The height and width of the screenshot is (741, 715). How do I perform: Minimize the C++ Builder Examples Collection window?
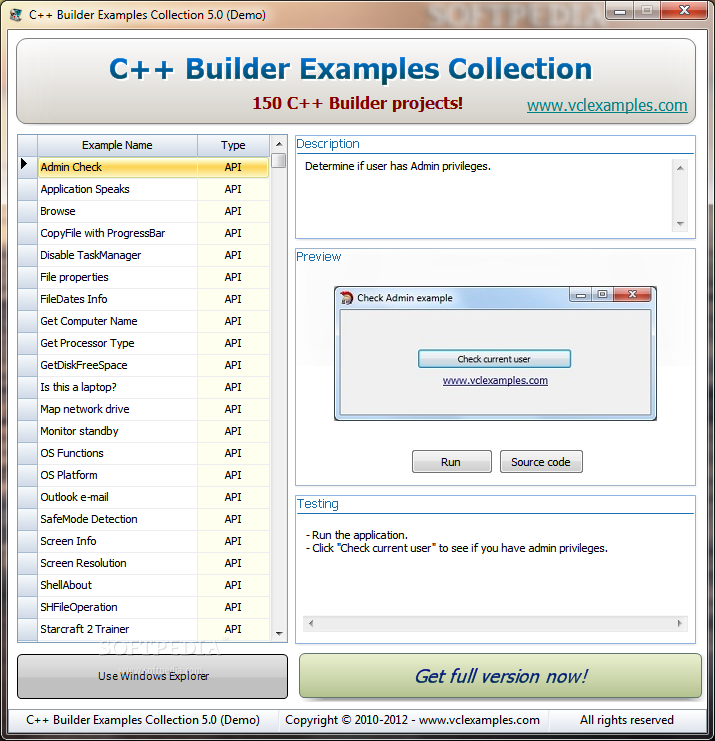pos(620,11)
